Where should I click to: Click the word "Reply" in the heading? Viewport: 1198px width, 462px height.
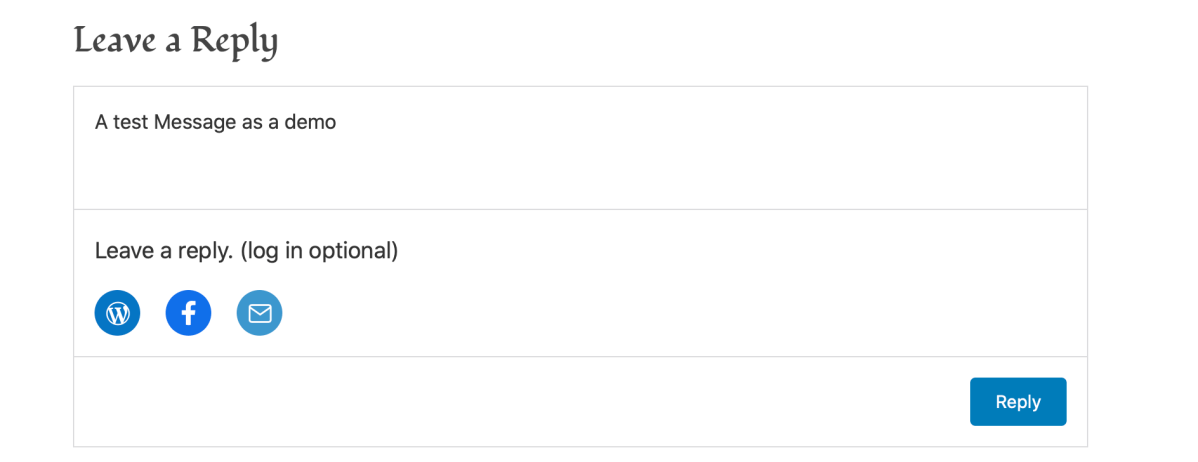pyautogui.click(x=235, y=41)
